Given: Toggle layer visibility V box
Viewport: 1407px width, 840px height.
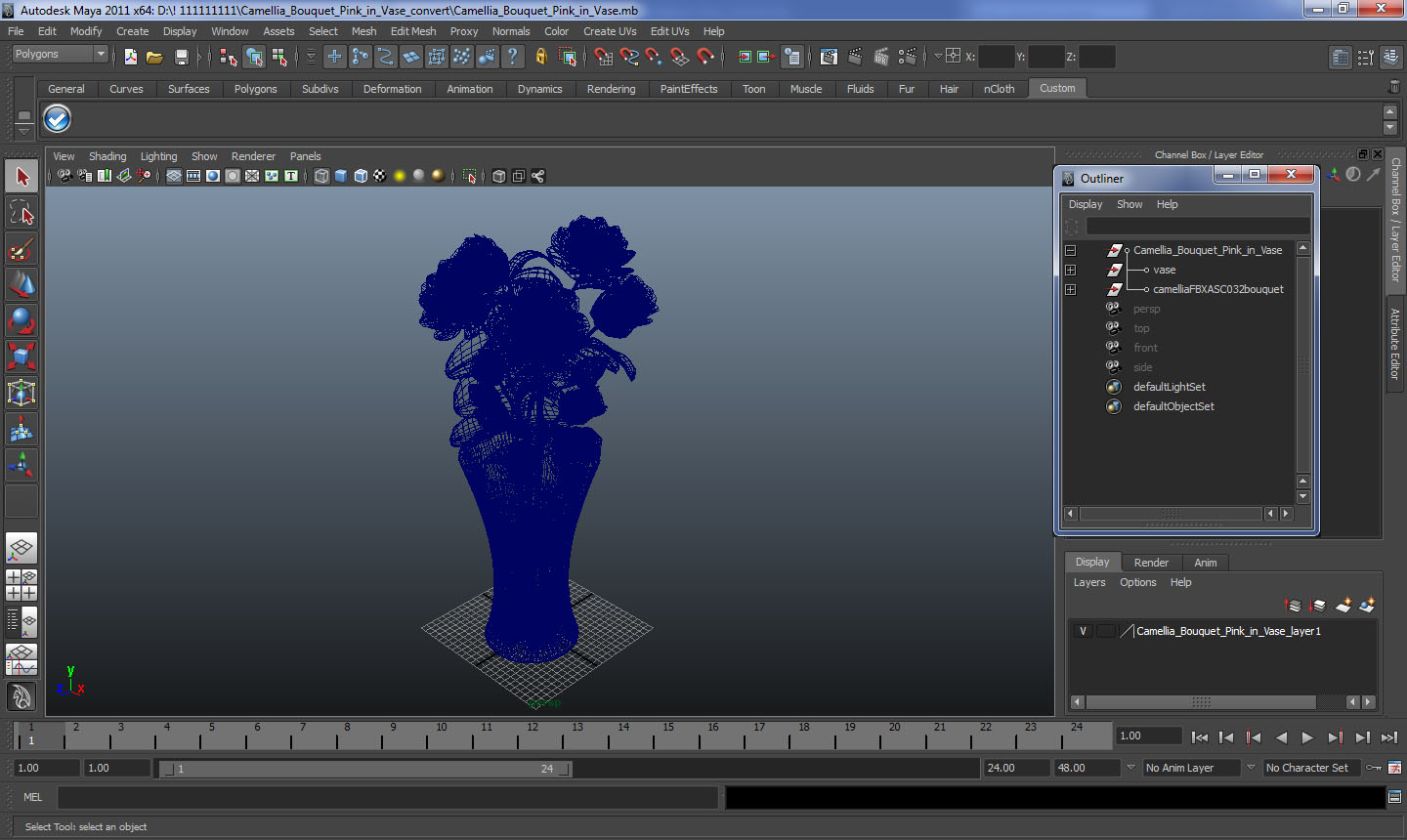Looking at the screenshot, I should [x=1083, y=631].
